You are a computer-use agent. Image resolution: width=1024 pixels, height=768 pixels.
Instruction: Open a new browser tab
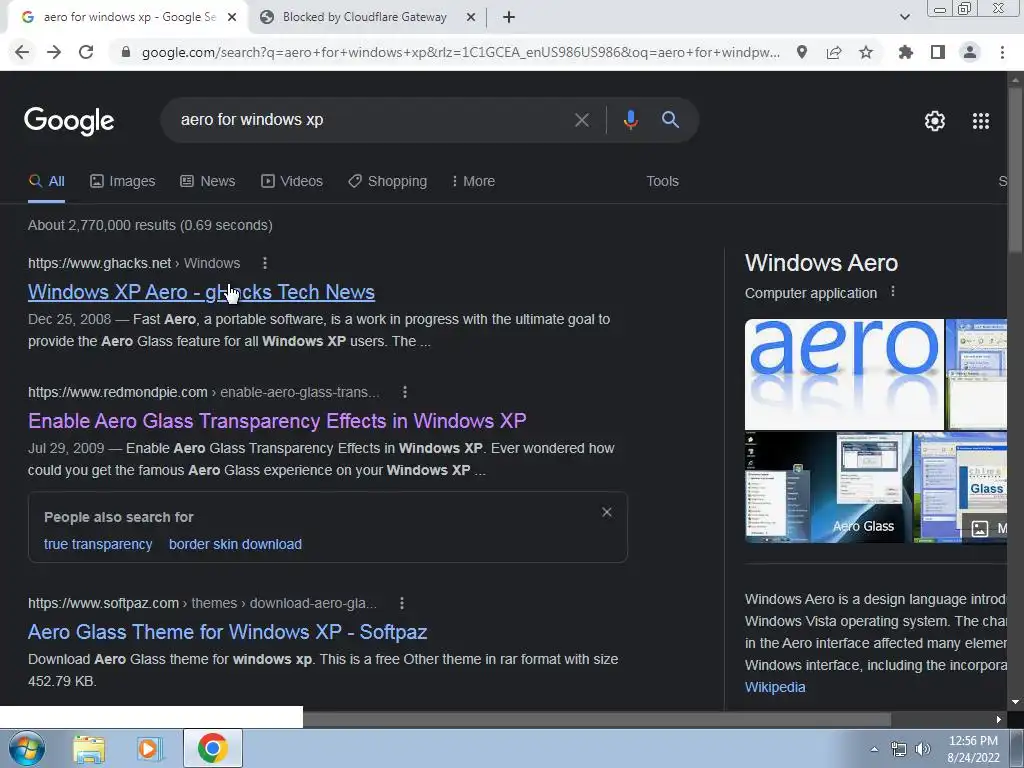tap(509, 18)
